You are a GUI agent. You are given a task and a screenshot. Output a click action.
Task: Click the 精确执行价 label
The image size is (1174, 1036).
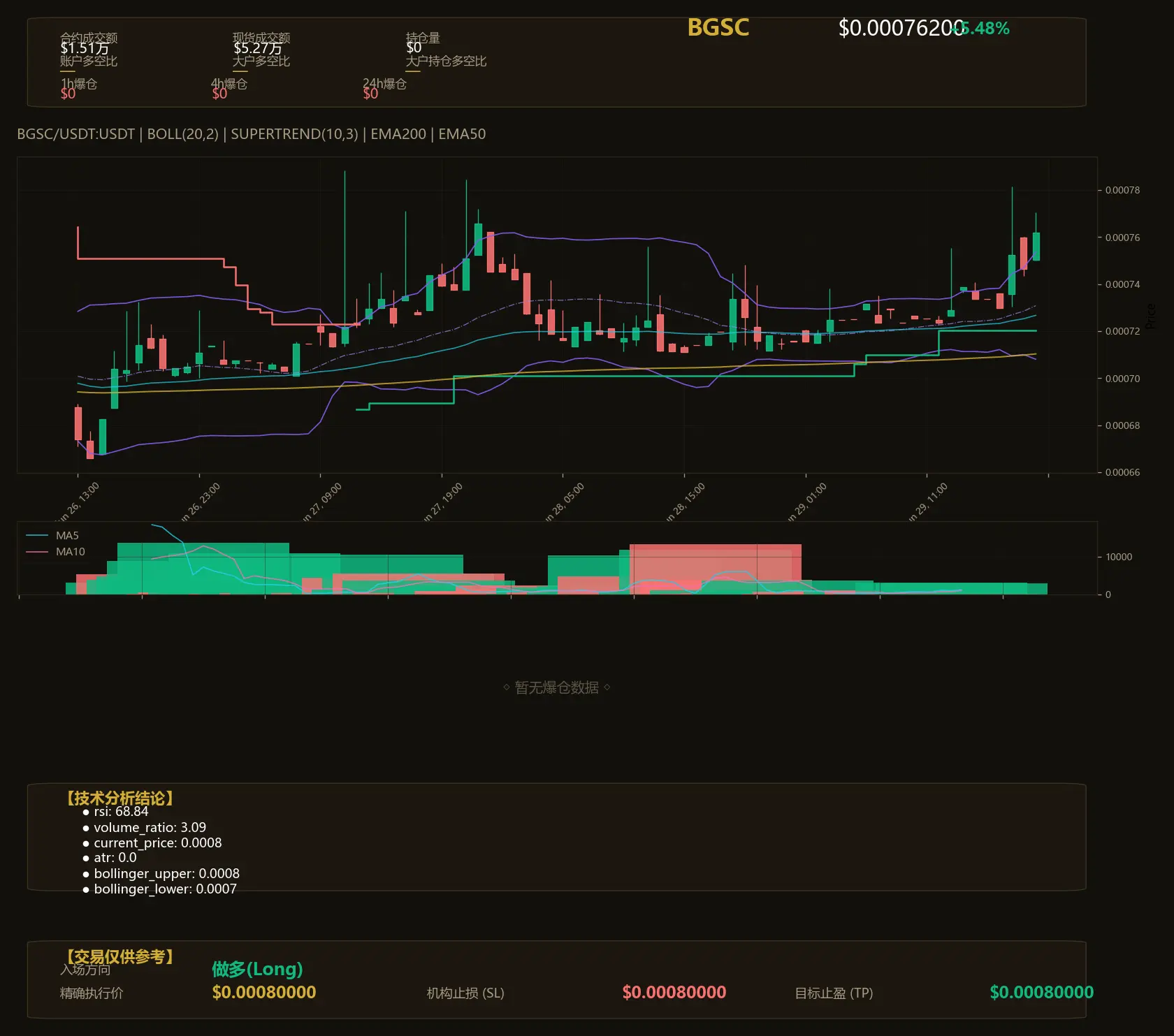tap(92, 993)
